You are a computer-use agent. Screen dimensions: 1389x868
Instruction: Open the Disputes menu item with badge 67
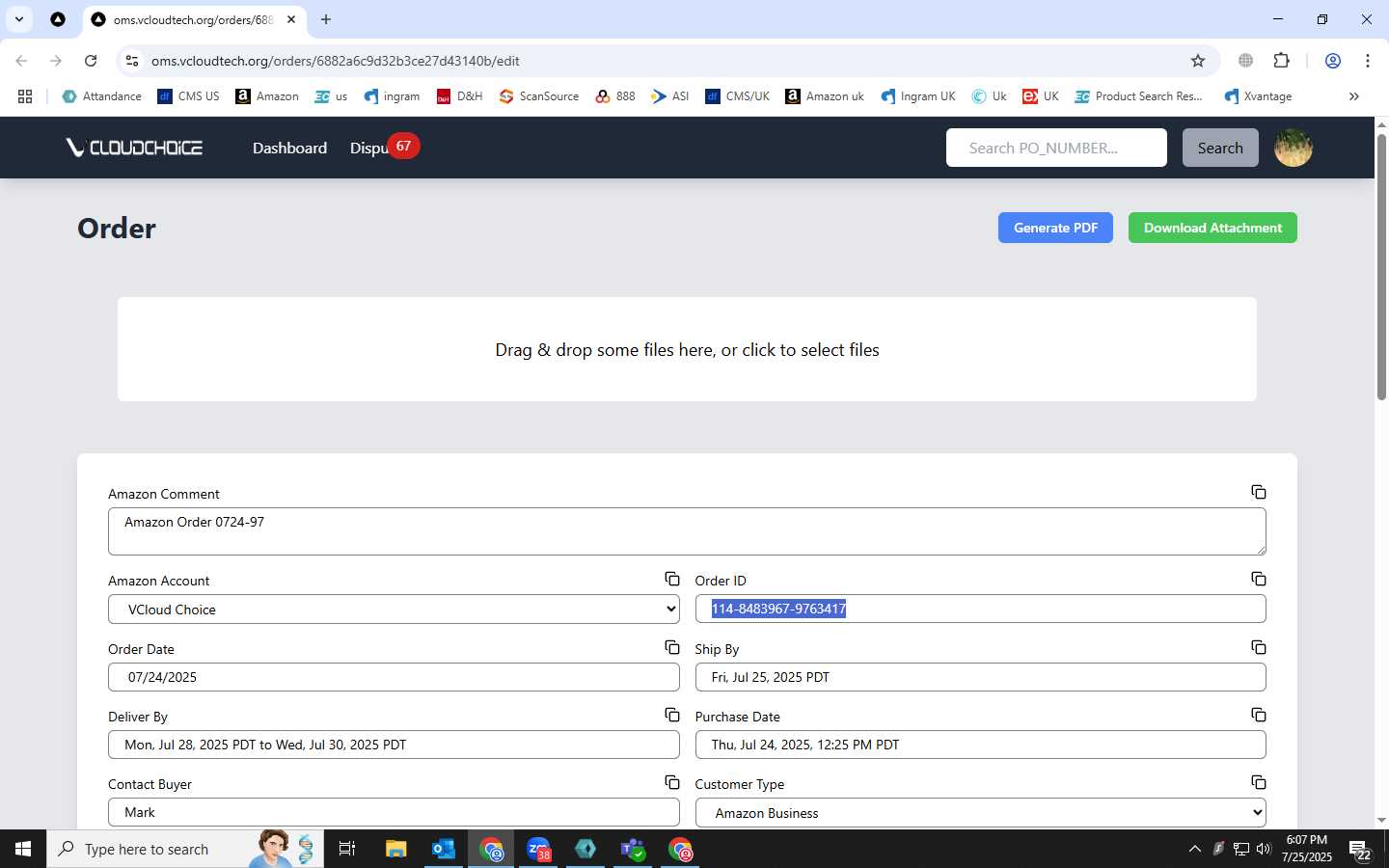384,147
